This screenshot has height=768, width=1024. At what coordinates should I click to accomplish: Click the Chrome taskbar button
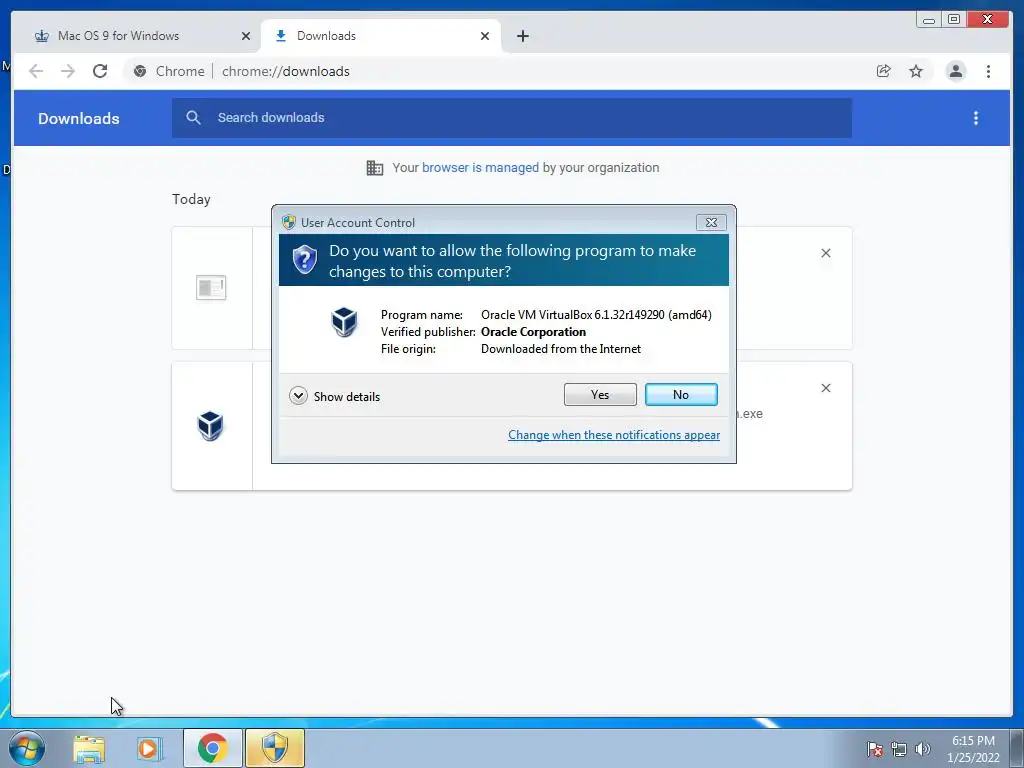(213, 748)
